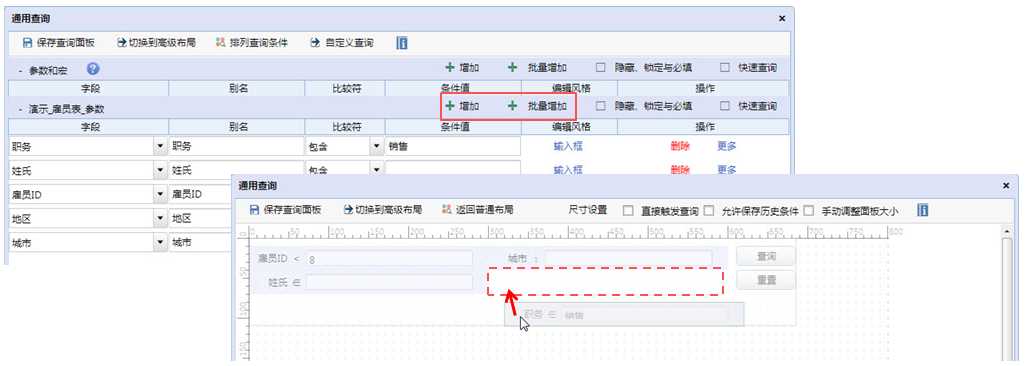This screenshot has height=366, width=1025.
Task: Open 包含 comparator dropdown in 职务 row
Action: [376, 146]
